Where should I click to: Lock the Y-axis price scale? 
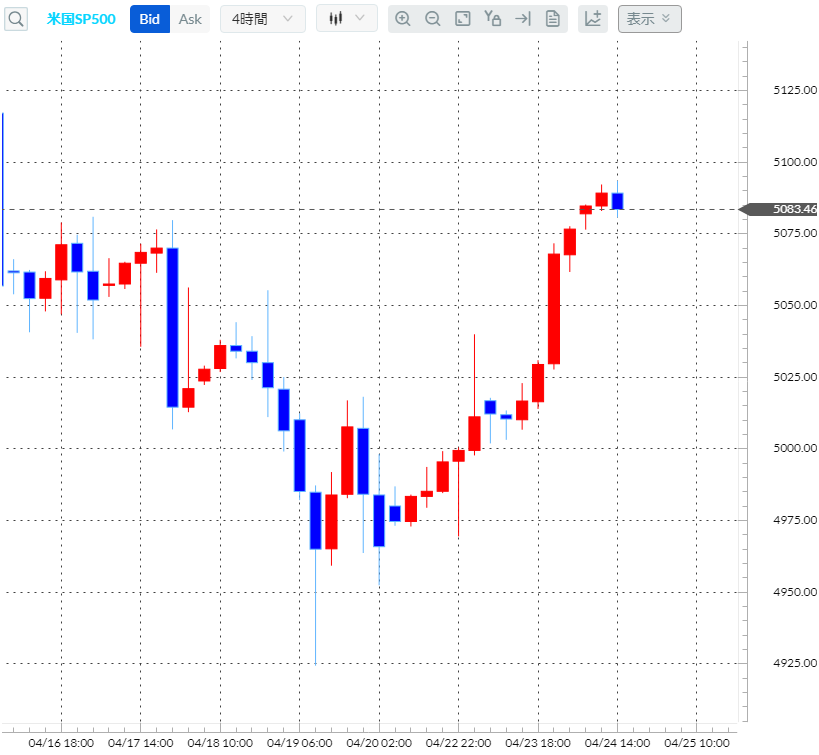[x=492, y=18]
